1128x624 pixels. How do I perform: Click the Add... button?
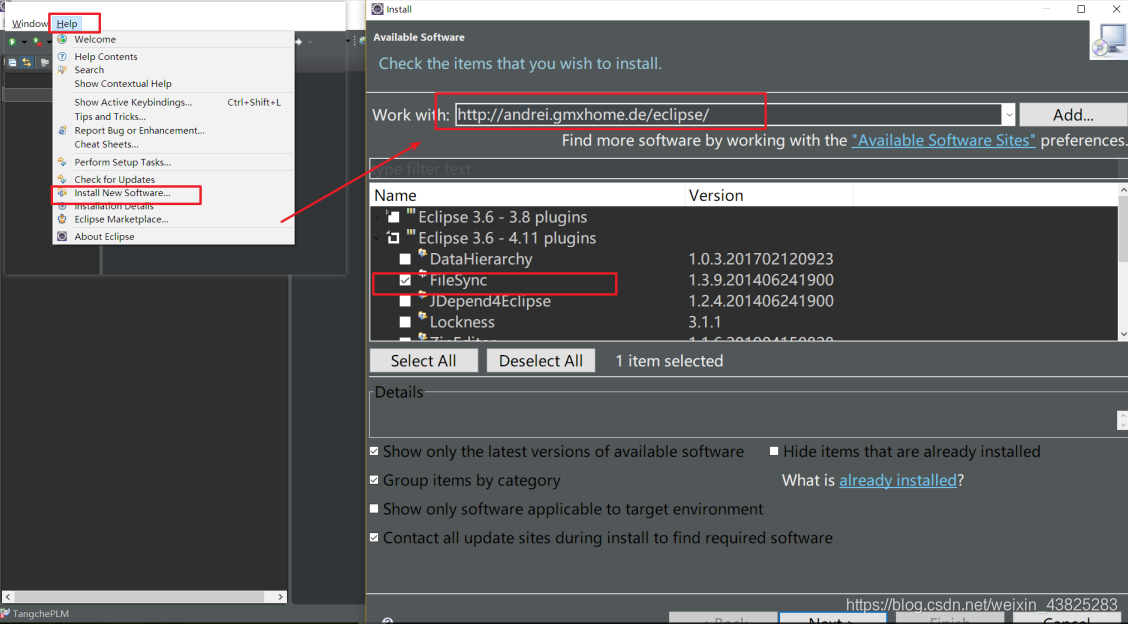pos(1073,115)
